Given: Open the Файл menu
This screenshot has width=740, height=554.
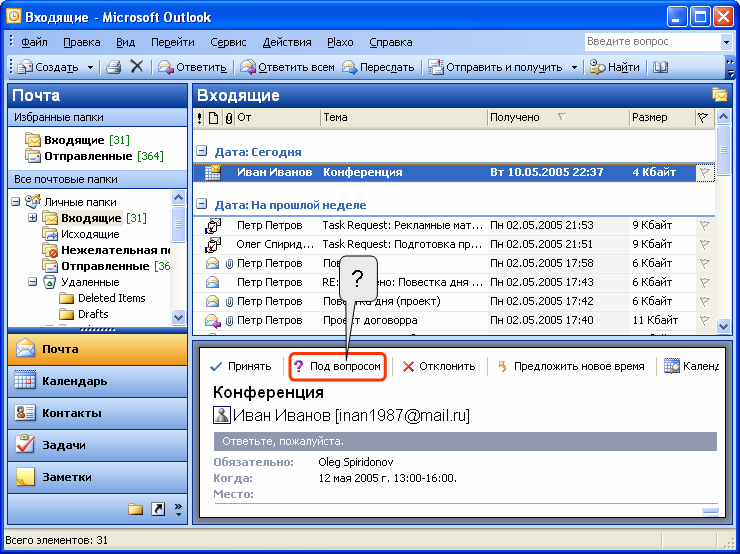Looking at the screenshot, I should pos(34,42).
